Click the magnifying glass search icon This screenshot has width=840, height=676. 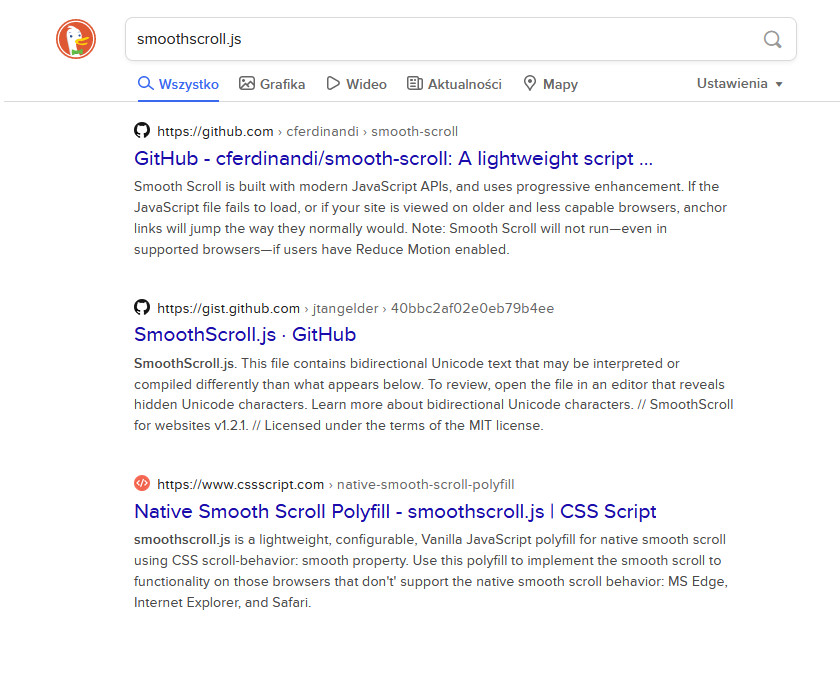(x=772, y=39)
